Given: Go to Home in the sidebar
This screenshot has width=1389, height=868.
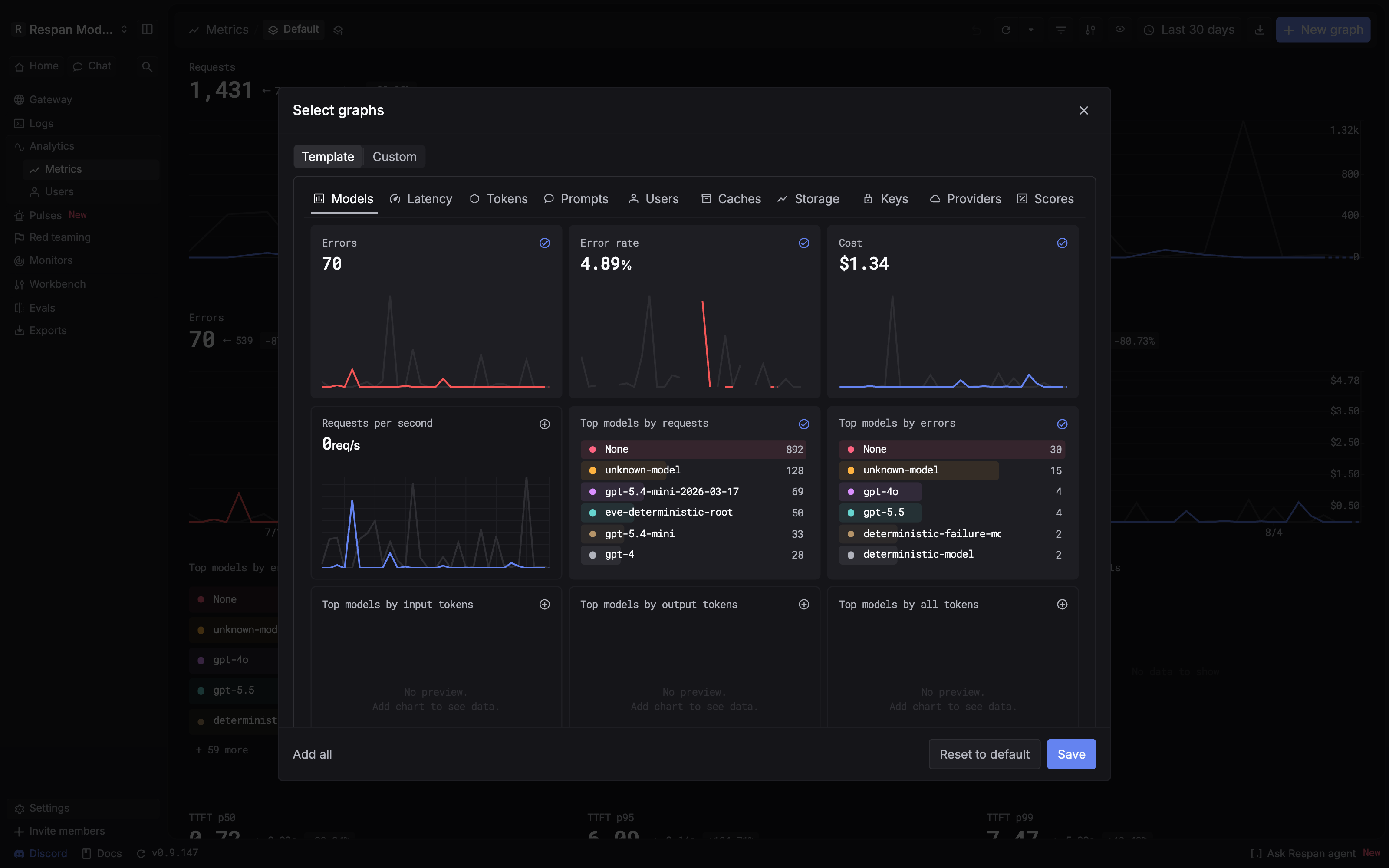Looking at the screenshot, I should point(37,66).
